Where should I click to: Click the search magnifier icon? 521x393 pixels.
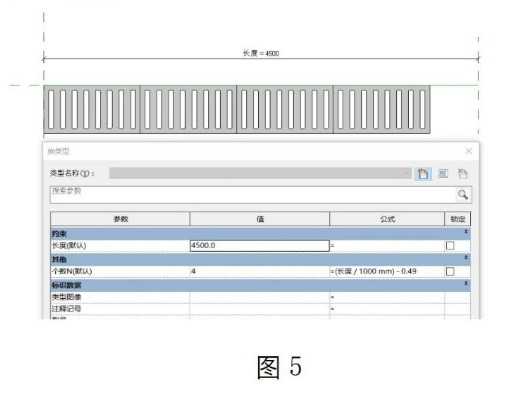click(x=463, y=194)
